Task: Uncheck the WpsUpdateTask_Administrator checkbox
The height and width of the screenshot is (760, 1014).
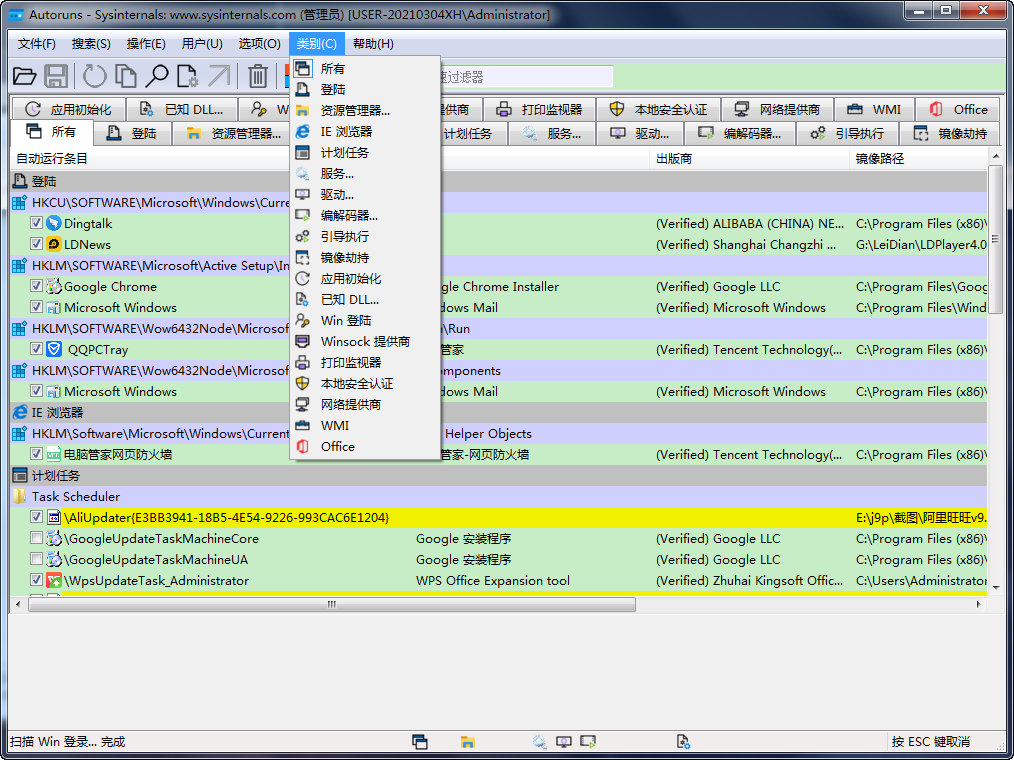Action: (36, 580)
